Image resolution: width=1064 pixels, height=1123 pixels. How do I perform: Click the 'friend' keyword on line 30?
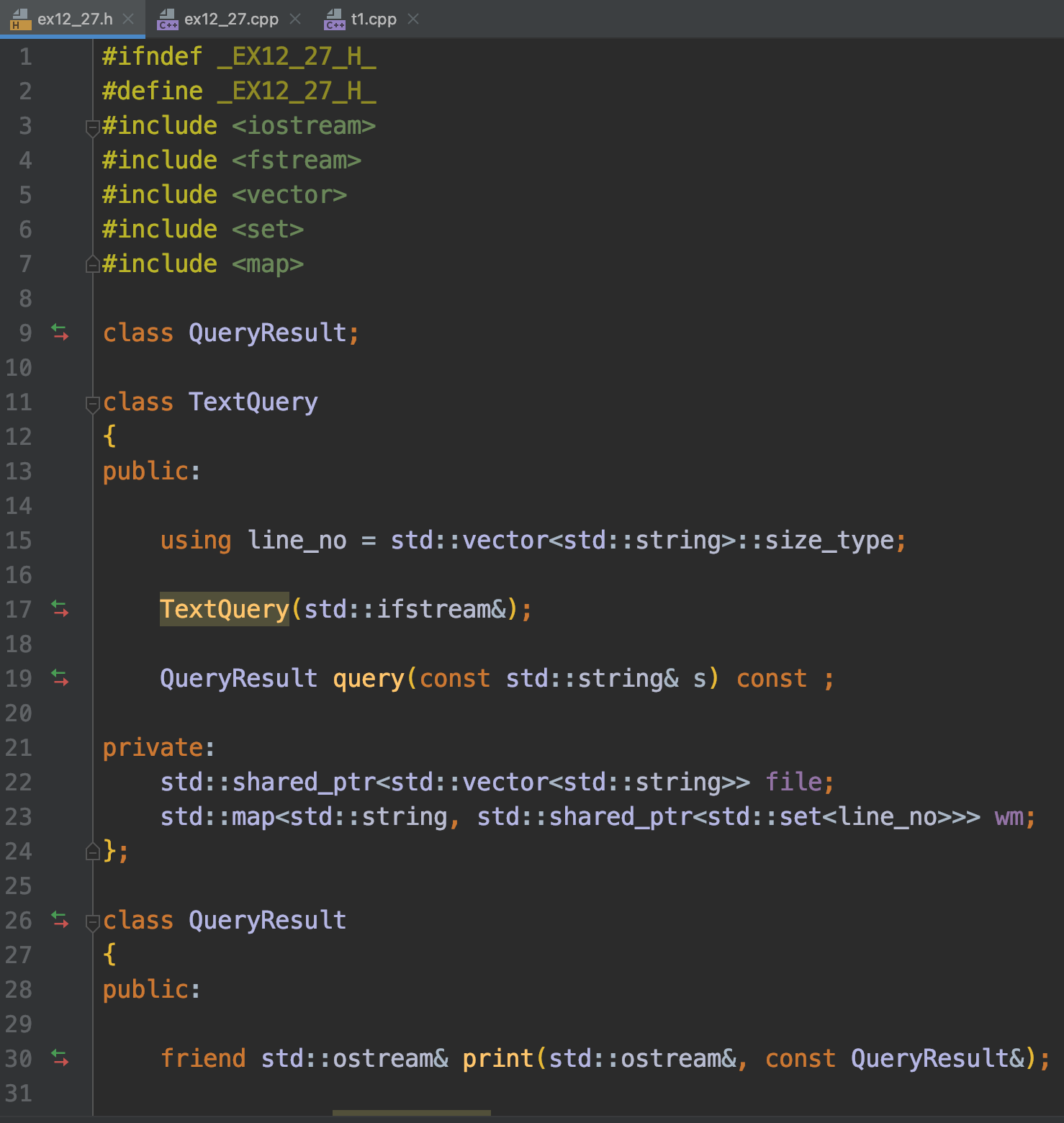coord(203,1059)
